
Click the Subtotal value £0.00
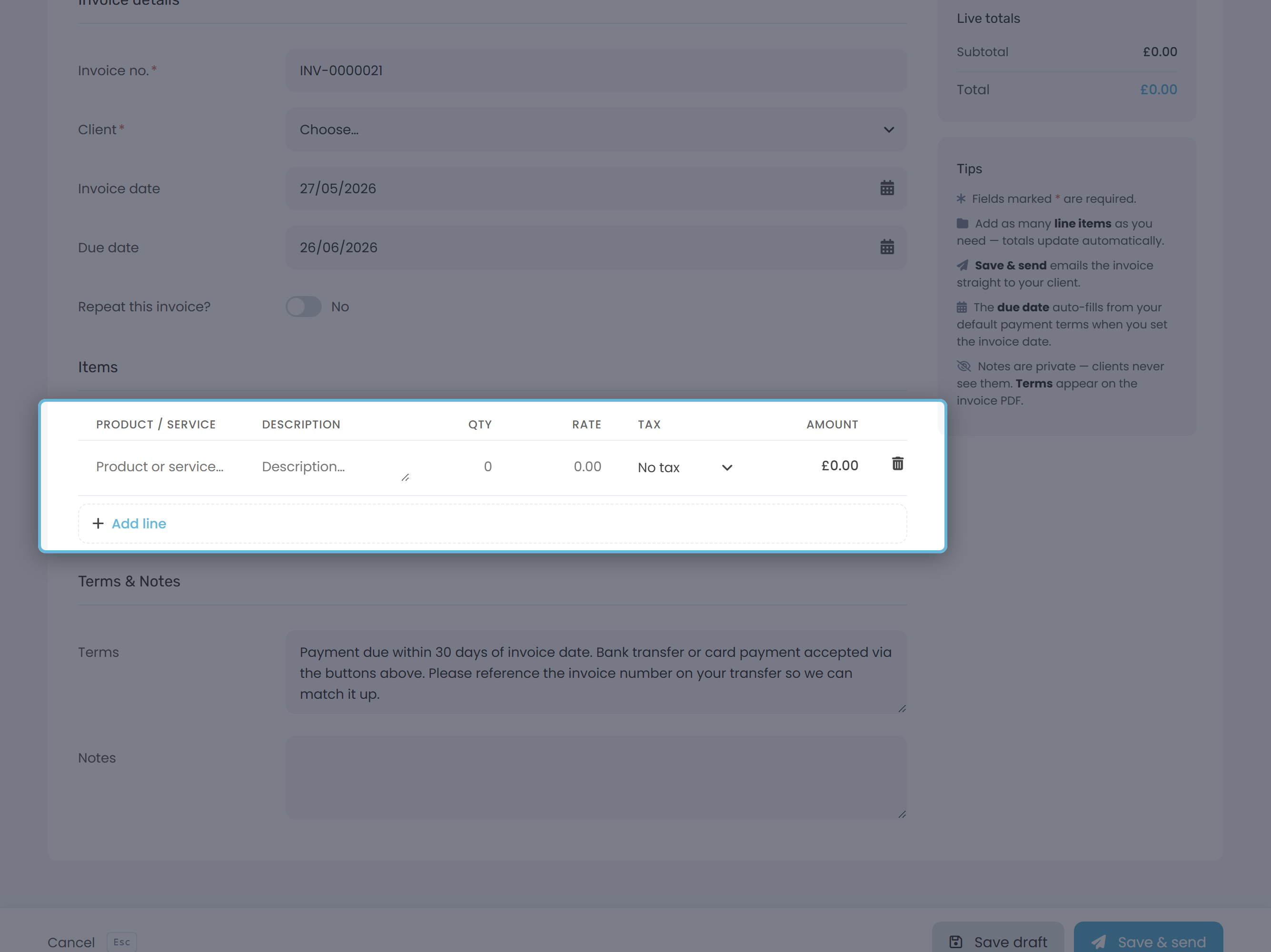pyautogui.click(x=1160, y=52)
